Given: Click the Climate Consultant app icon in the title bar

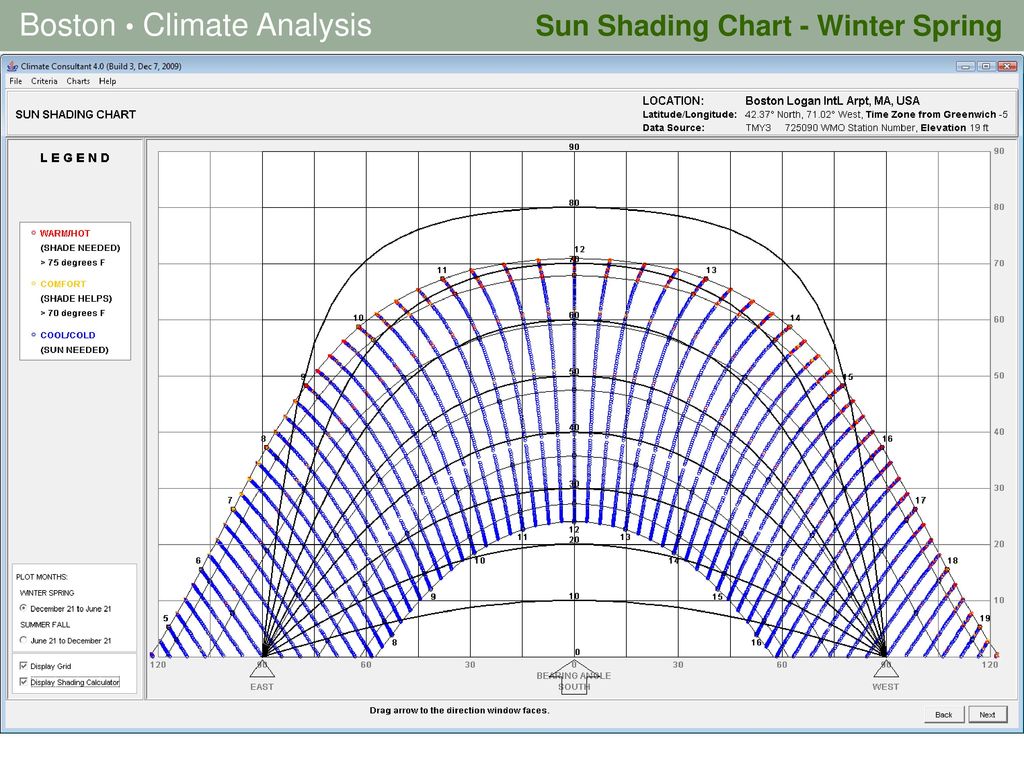Looking at the screenshot, I should point(12,66).
